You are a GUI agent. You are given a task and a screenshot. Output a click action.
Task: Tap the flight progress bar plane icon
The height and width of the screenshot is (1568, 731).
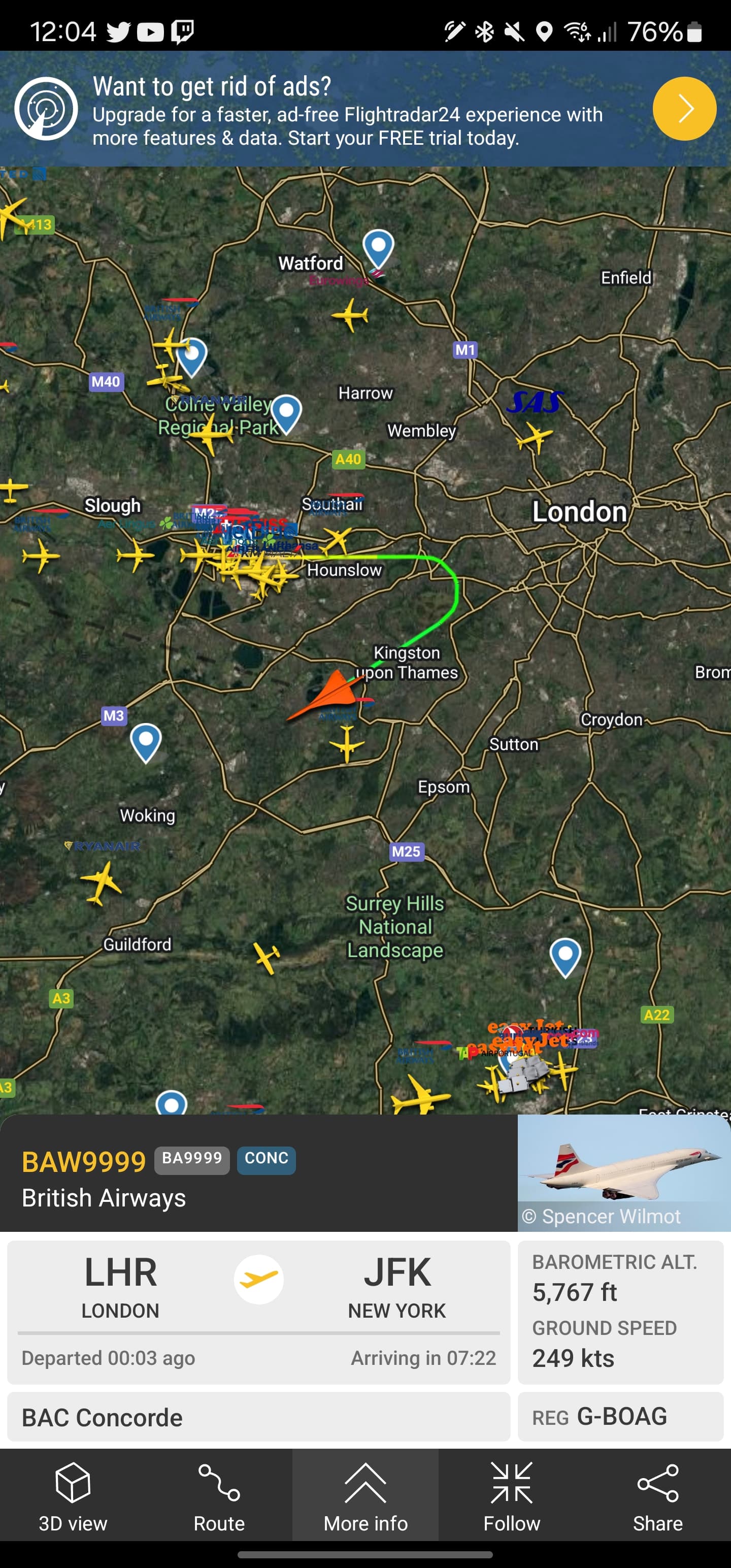pyautogui.click(x=259, y=1279)
